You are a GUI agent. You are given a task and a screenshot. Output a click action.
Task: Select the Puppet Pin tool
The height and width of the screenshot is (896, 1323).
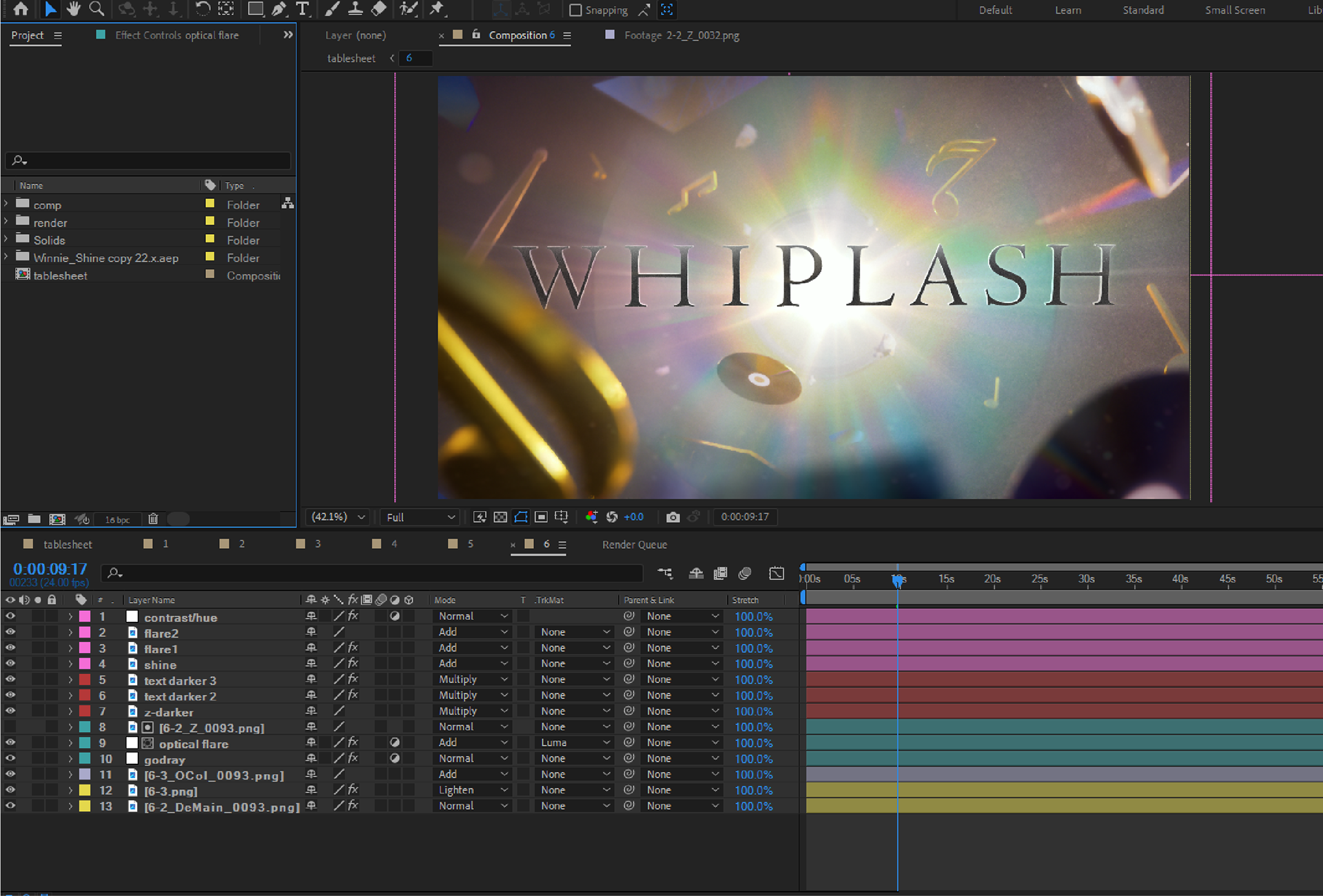[x=436, y=9]
